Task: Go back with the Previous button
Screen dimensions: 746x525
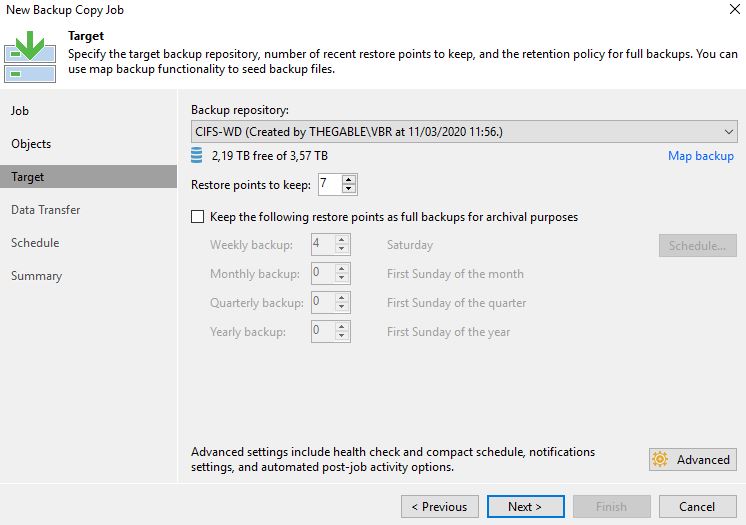Action: point(440,506)
